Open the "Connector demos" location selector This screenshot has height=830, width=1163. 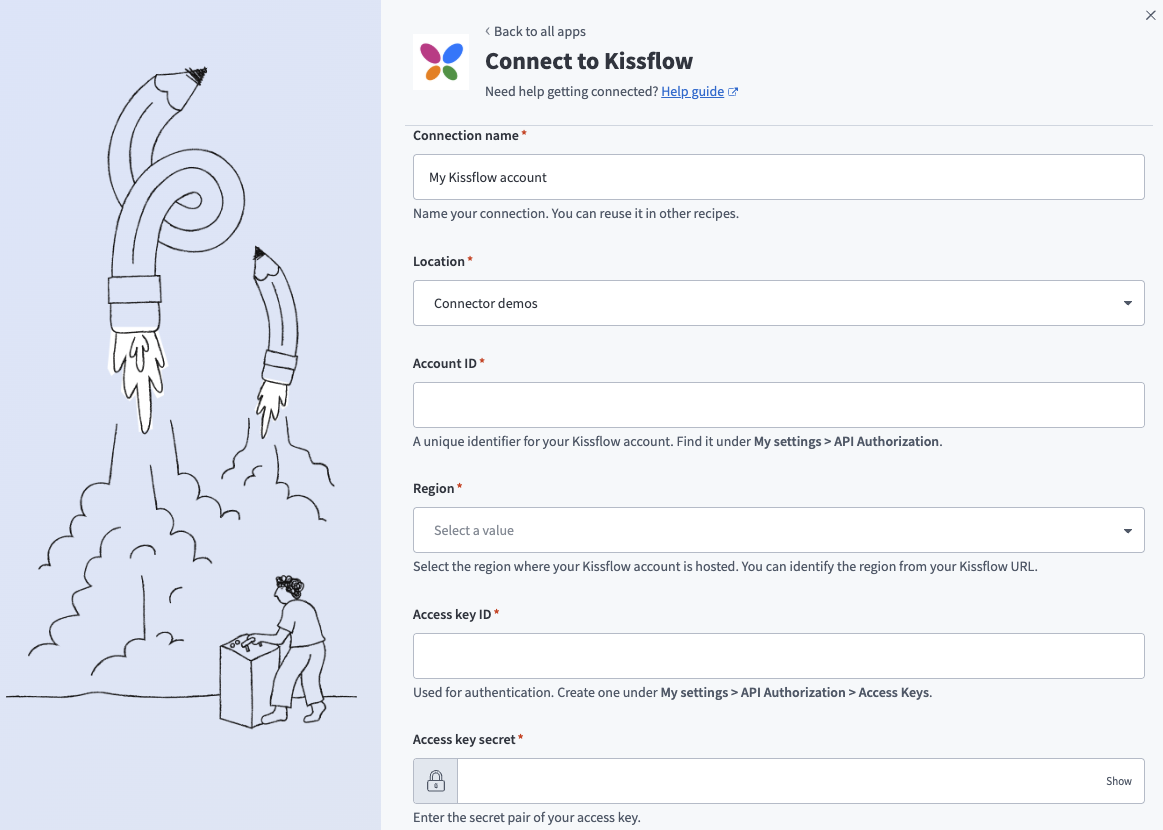click(760, 303)
